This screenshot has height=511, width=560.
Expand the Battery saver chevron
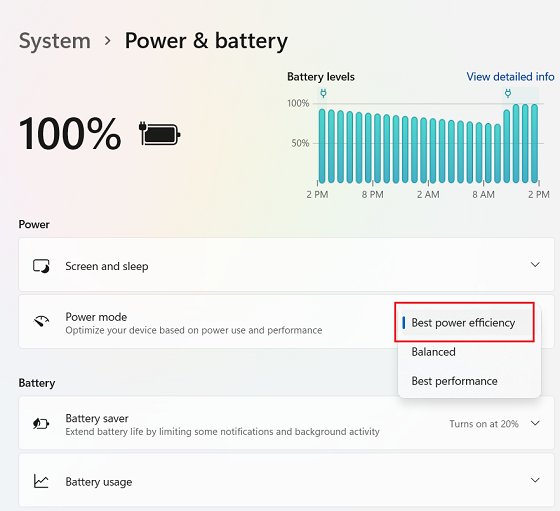pyautogui.click(x=535, y=423)
